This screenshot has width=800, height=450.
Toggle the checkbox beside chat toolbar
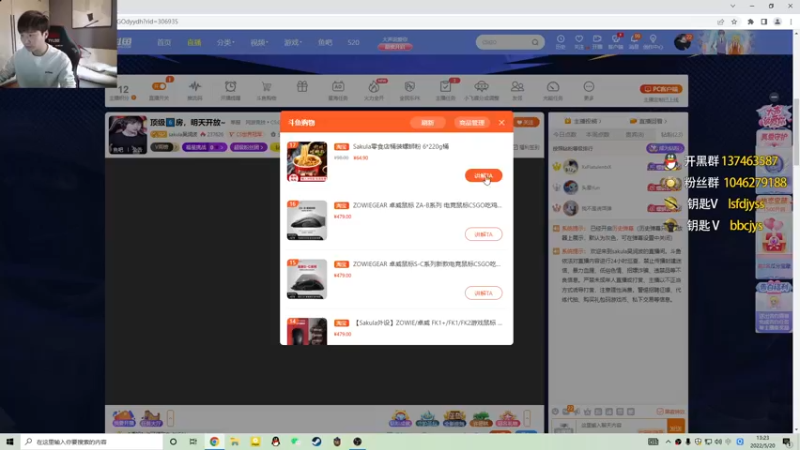660,412
